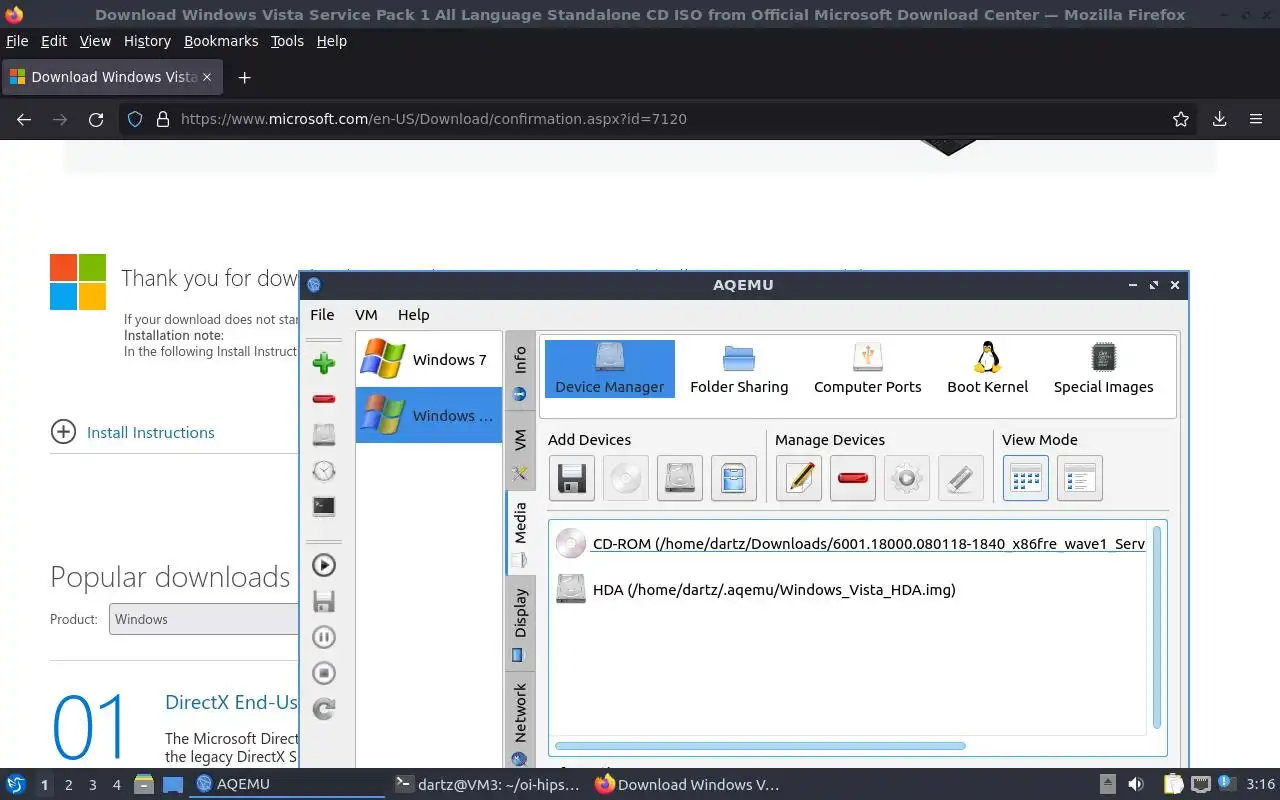Open a new Firefox tab
1280x800 pixels.
pyautogui.click(x=244, y=77)
